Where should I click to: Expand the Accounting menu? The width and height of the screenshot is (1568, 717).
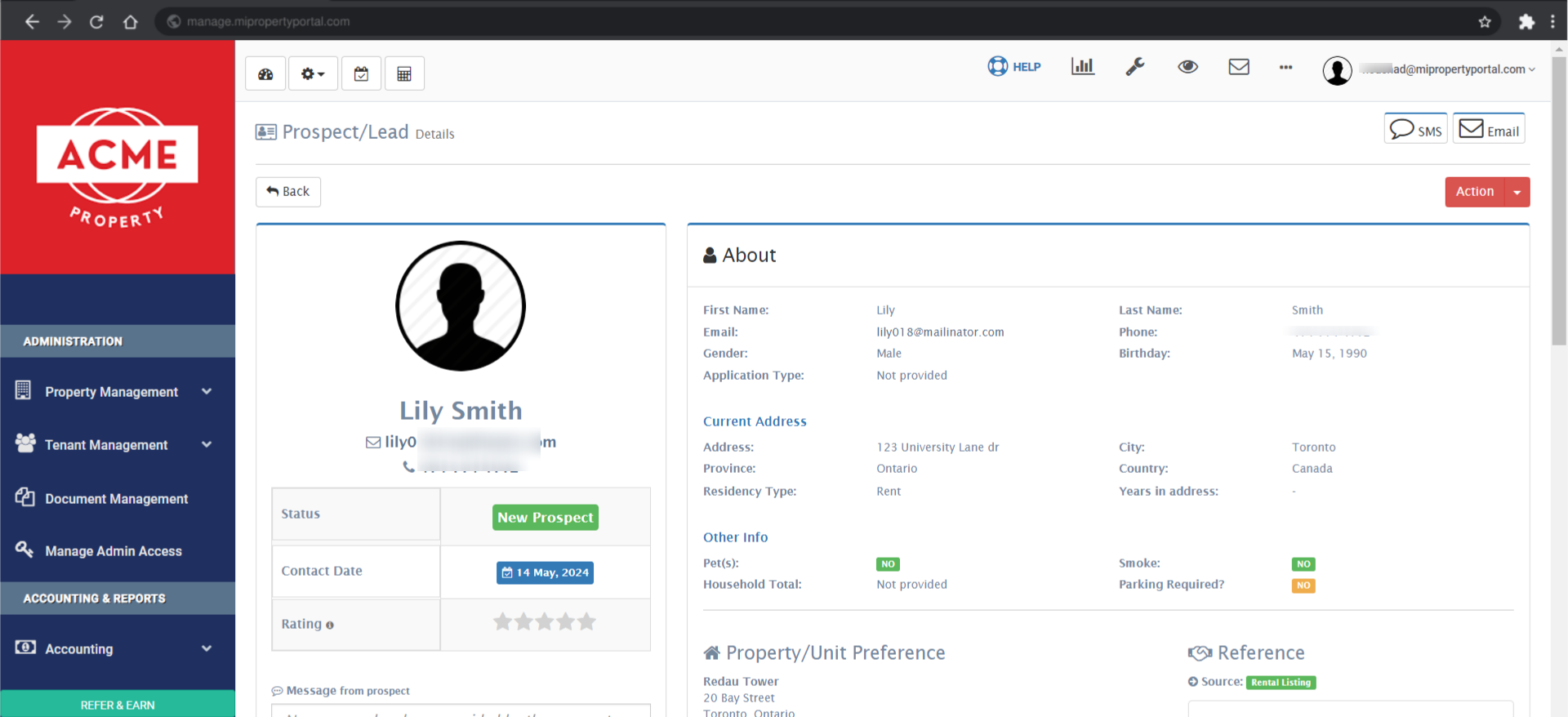tap(118, 648)
